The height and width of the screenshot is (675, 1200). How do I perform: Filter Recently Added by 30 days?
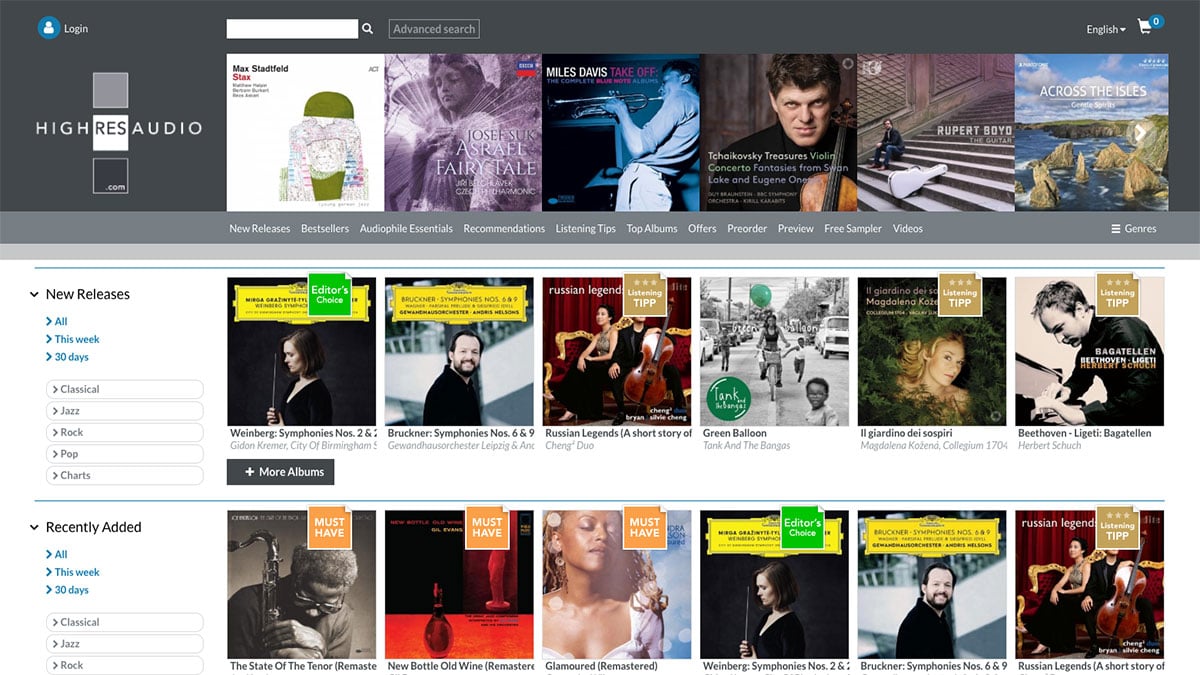tap(67, 590)
